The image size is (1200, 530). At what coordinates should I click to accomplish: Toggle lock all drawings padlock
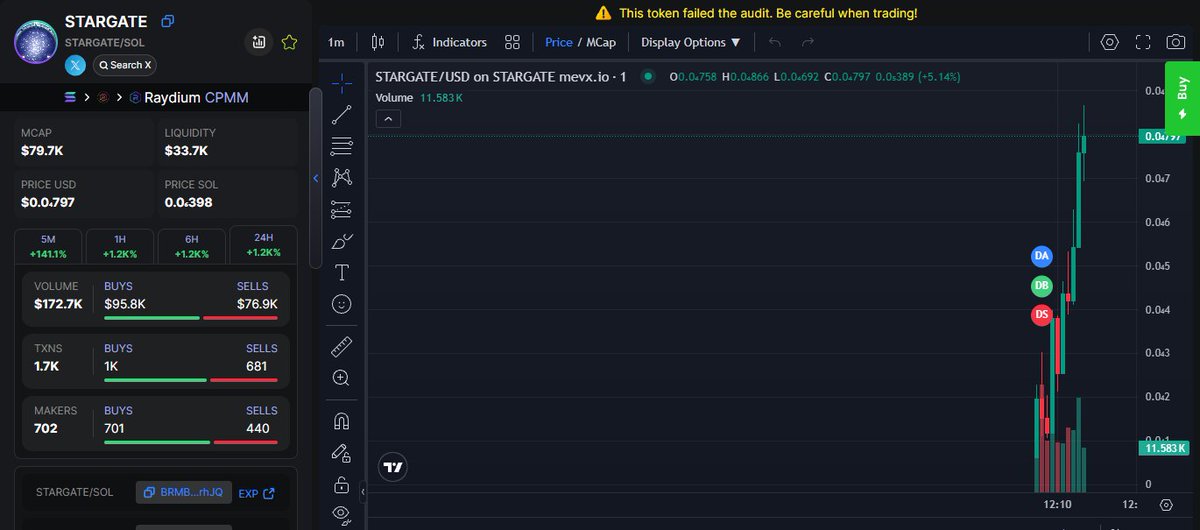click(341, 485)
